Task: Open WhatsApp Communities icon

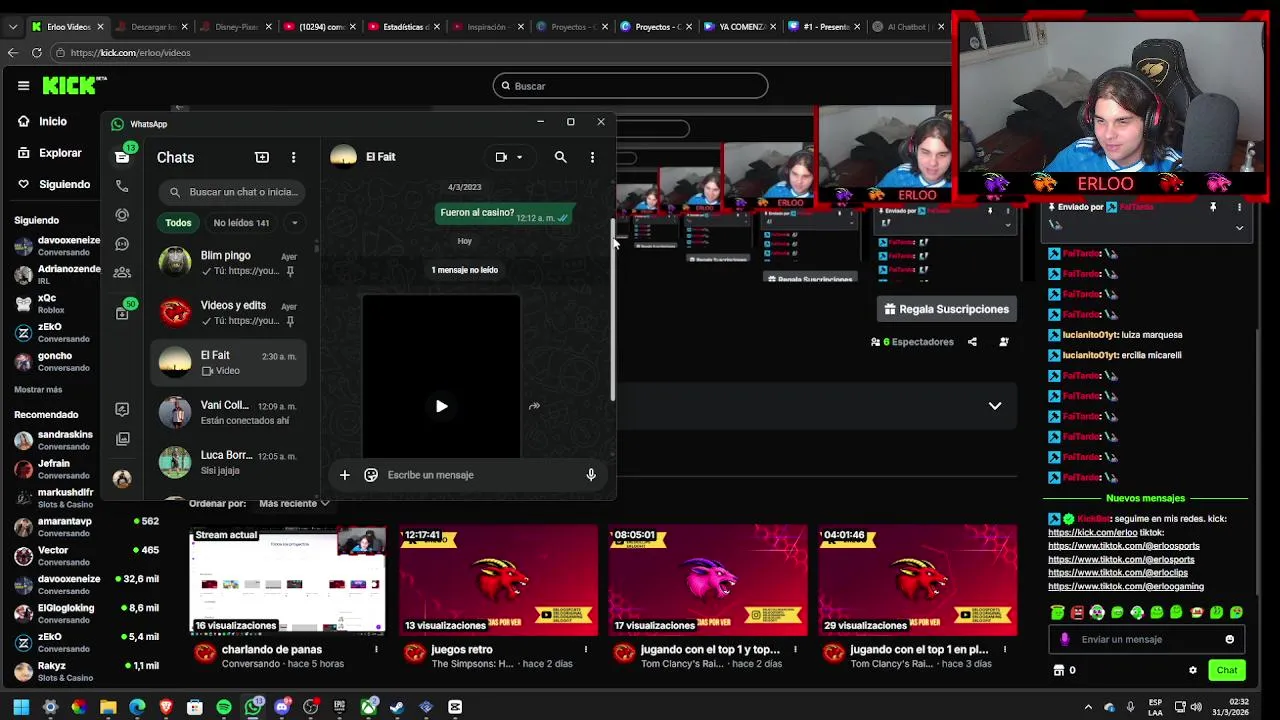Action: [x=122, y=272]
